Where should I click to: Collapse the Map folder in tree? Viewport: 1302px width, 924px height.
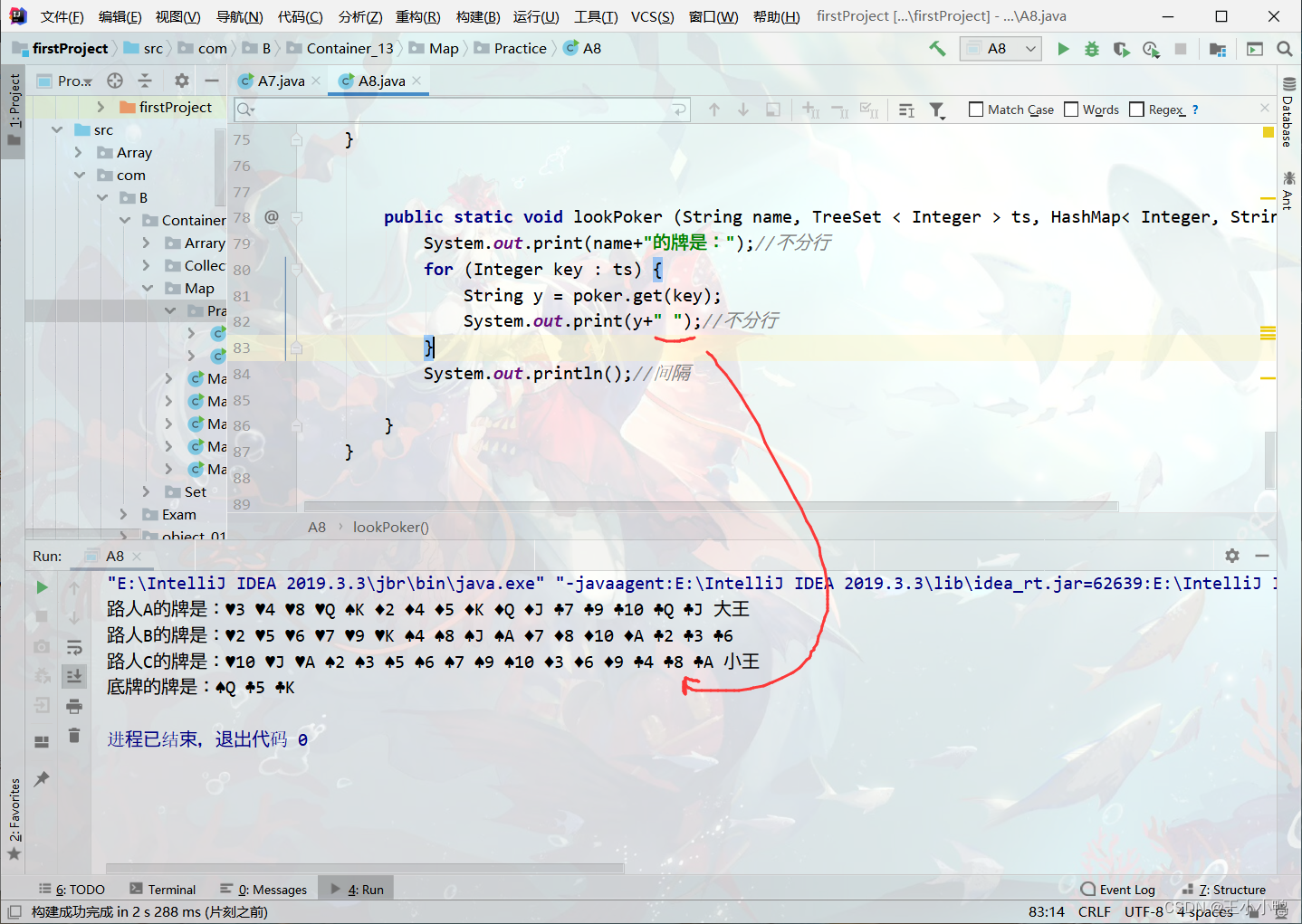147,288
